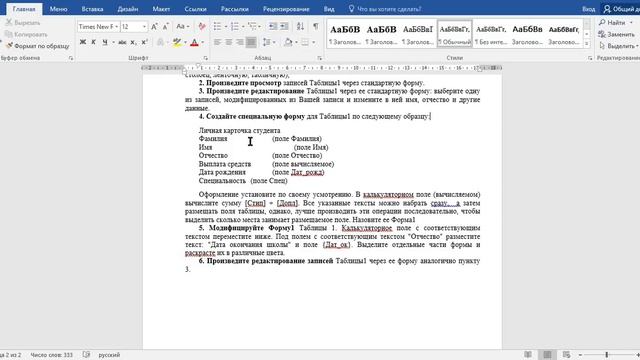The width and height of the screenshot is (640, 360).
Task: Apply subscript formatting
Action: (133, 42)
